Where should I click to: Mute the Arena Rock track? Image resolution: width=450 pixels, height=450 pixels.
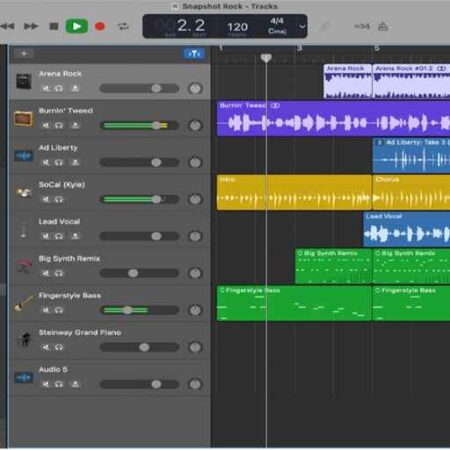pos(46,88)
